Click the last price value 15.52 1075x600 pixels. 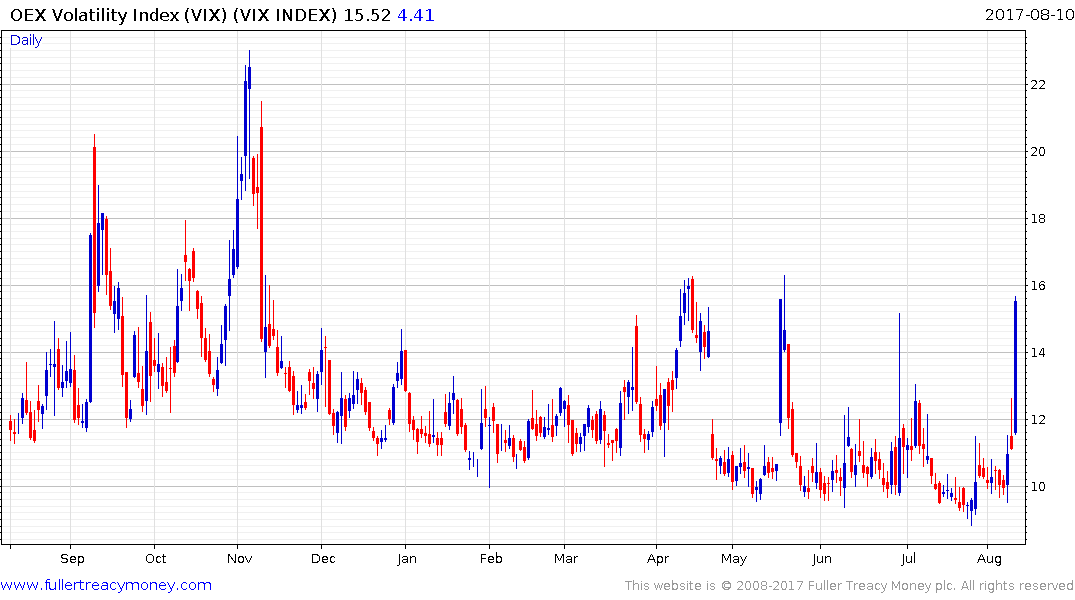[367, 15]
